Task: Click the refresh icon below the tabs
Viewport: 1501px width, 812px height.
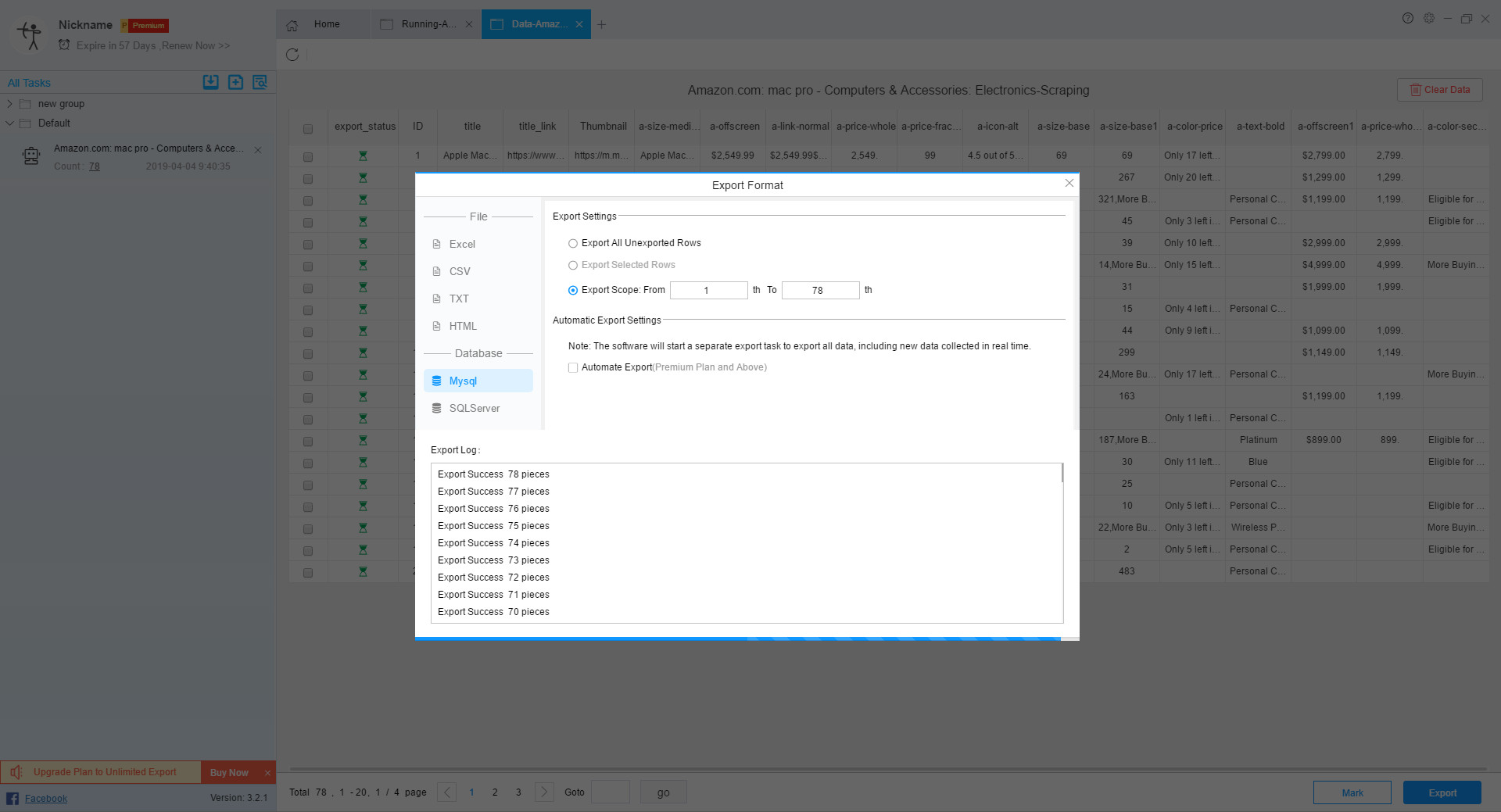Action: pyautogui.click(x=292, y=55)
